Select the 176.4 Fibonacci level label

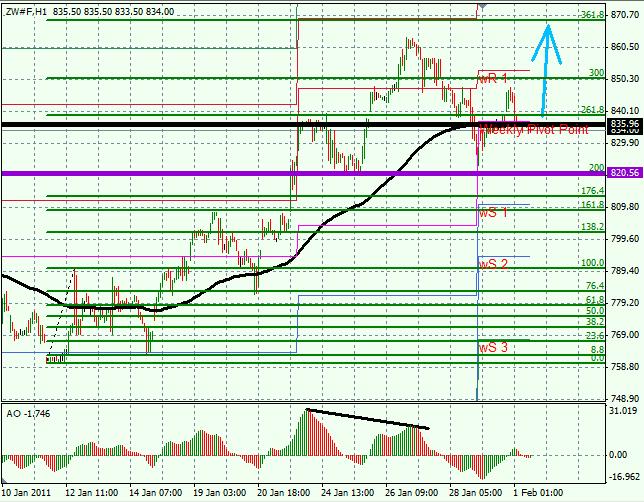593,191
